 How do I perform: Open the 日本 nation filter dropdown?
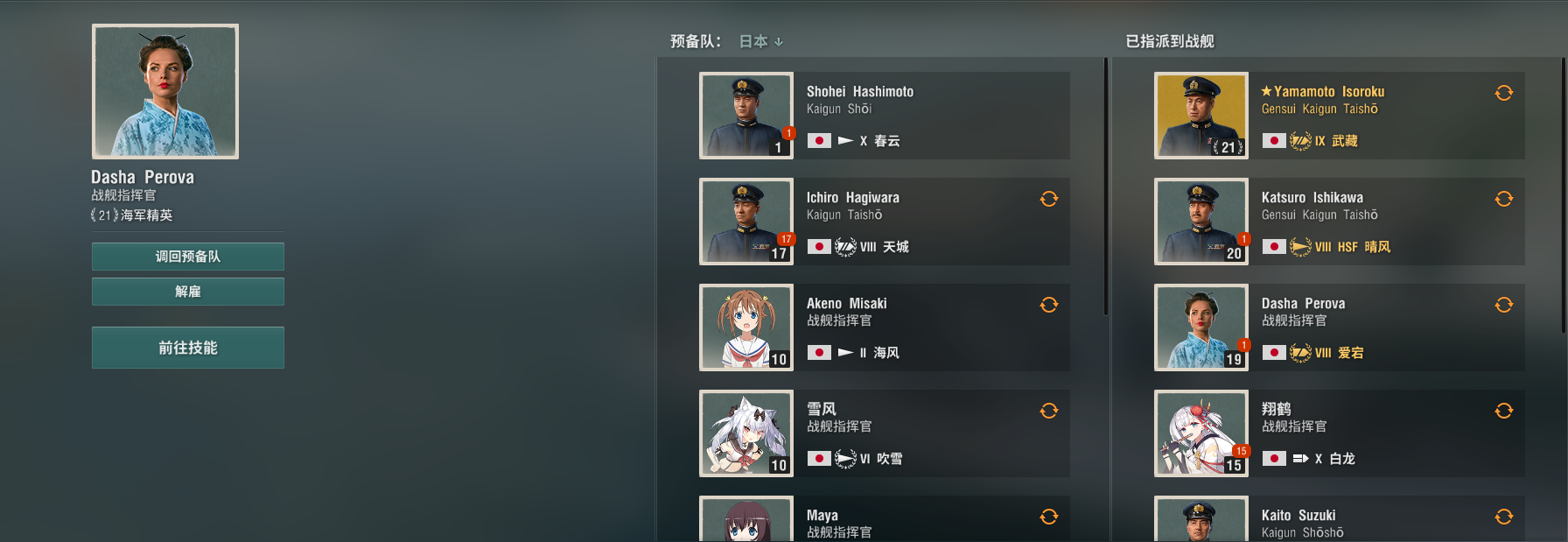(760, 41)
